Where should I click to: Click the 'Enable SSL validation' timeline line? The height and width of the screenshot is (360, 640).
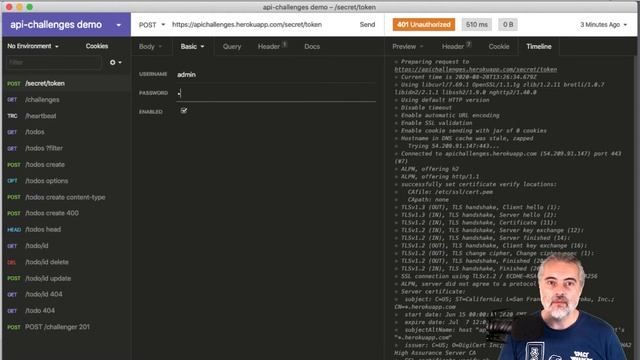(x=436, y=123)
